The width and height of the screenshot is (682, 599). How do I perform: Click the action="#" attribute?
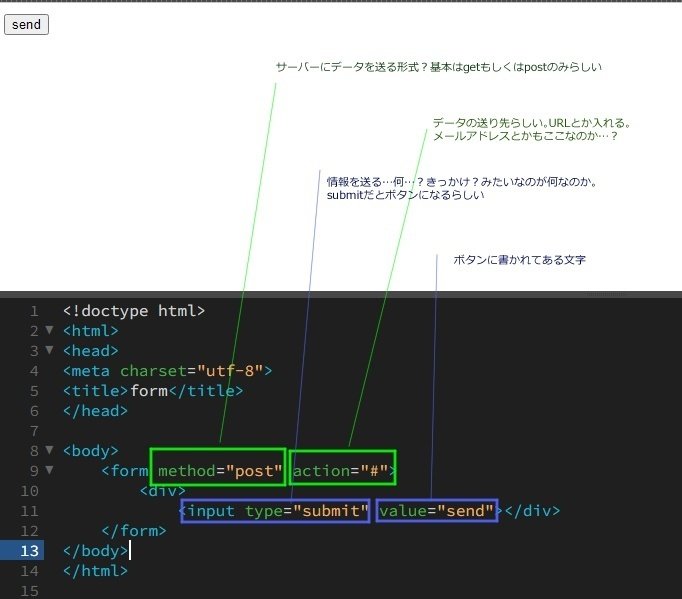coord(340,471)
